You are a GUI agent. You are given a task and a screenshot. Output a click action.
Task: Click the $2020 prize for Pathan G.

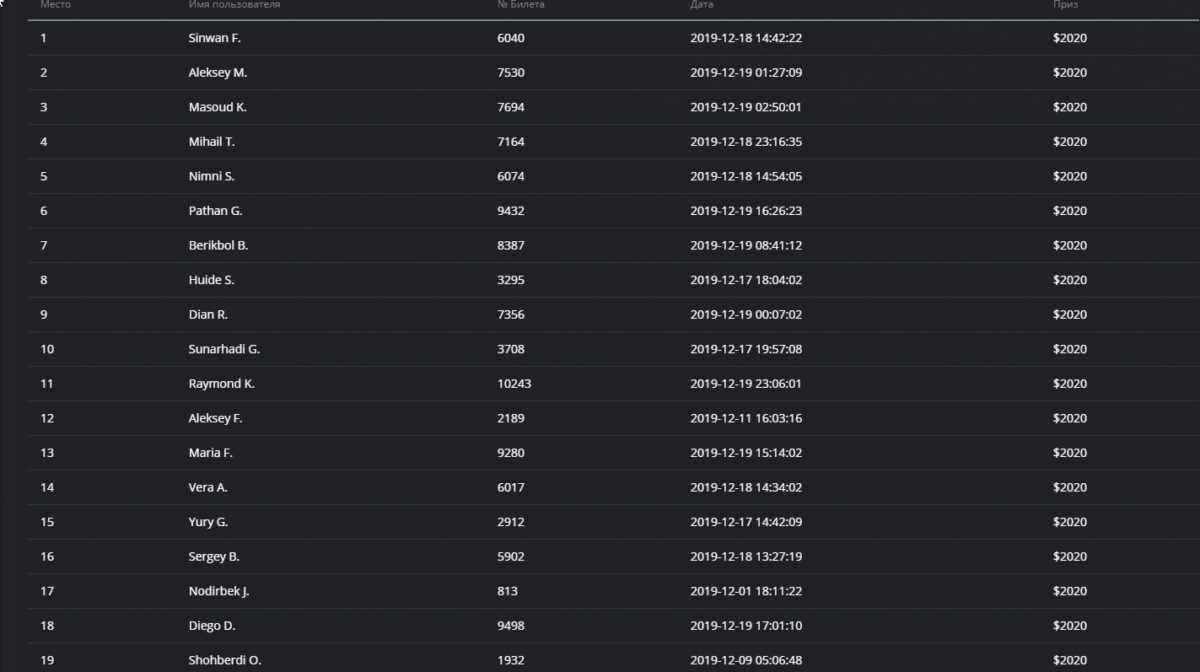(1069, 211)
